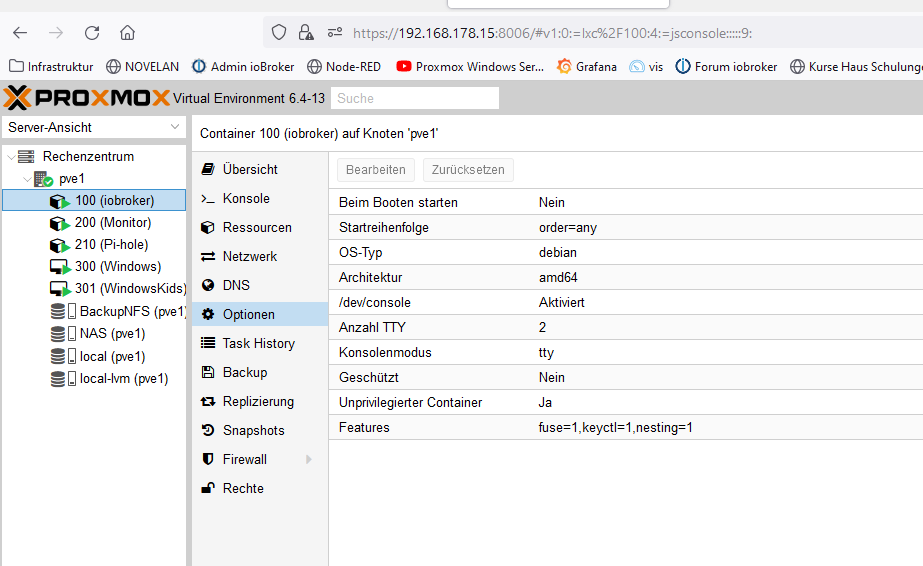Click into the Suche search field
This screenshot has width=923, height=566.
pos(415,98)
